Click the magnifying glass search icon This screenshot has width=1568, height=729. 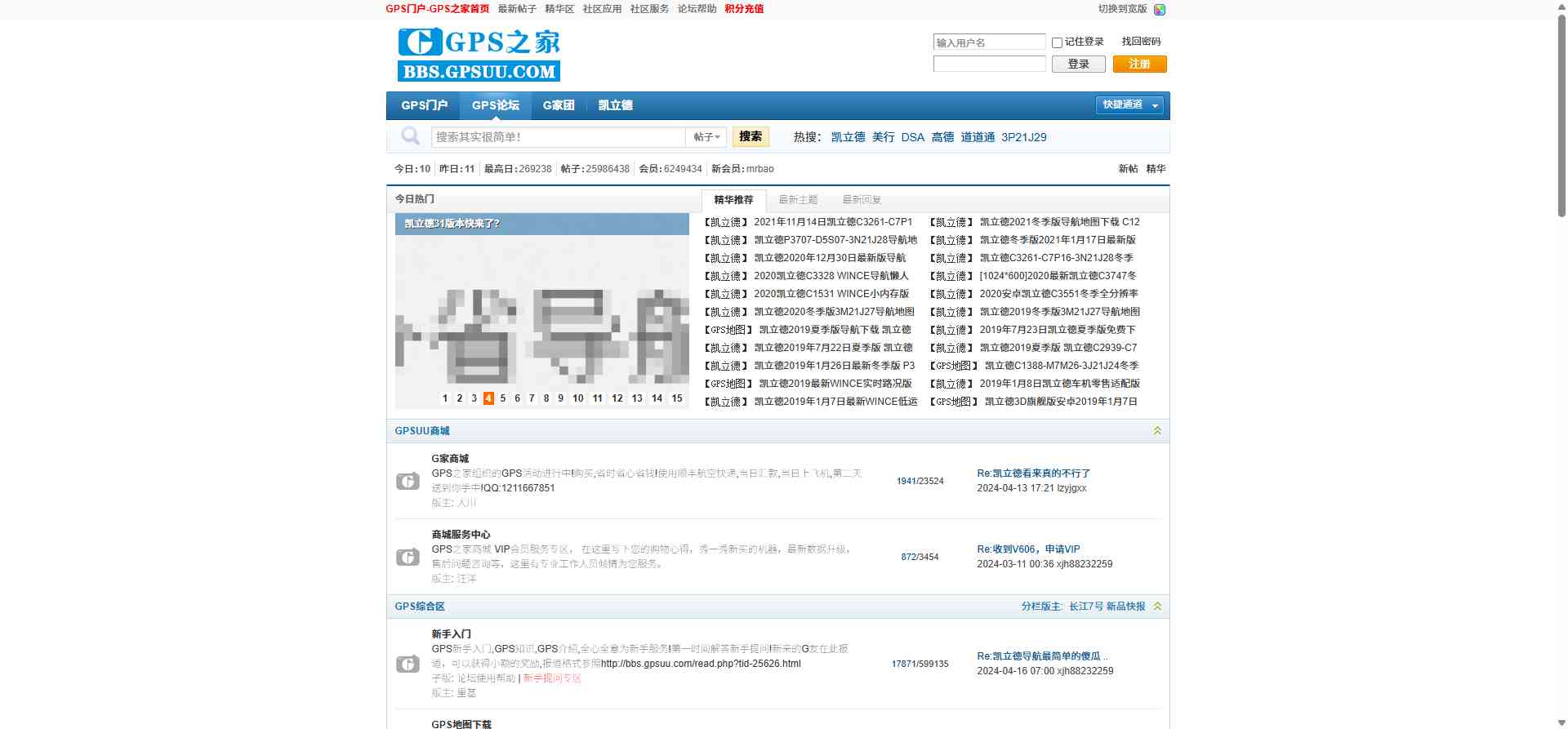tap(410, 136)
